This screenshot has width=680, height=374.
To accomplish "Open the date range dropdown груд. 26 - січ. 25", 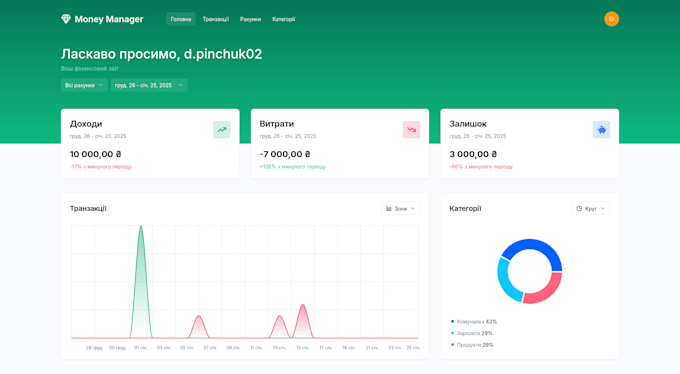I will click(x=149, y=85).
